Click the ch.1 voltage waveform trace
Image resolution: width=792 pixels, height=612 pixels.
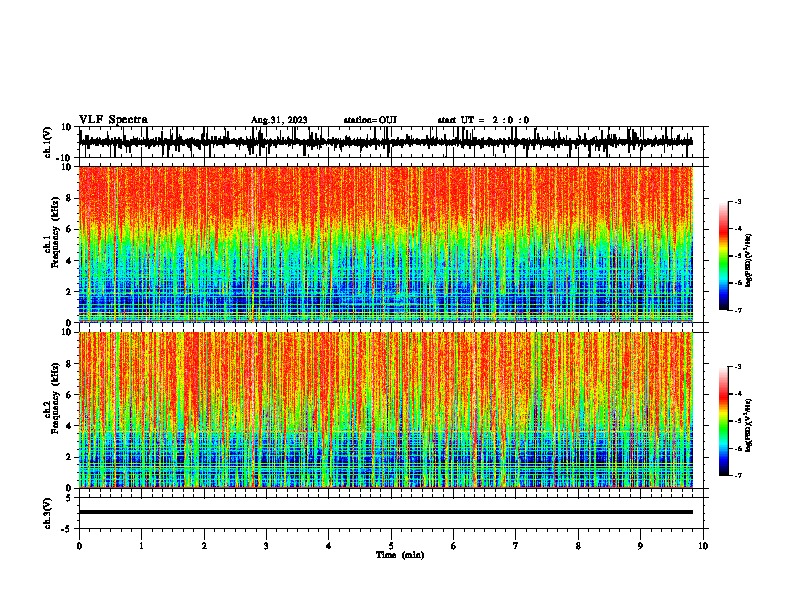tap(386, 142)
